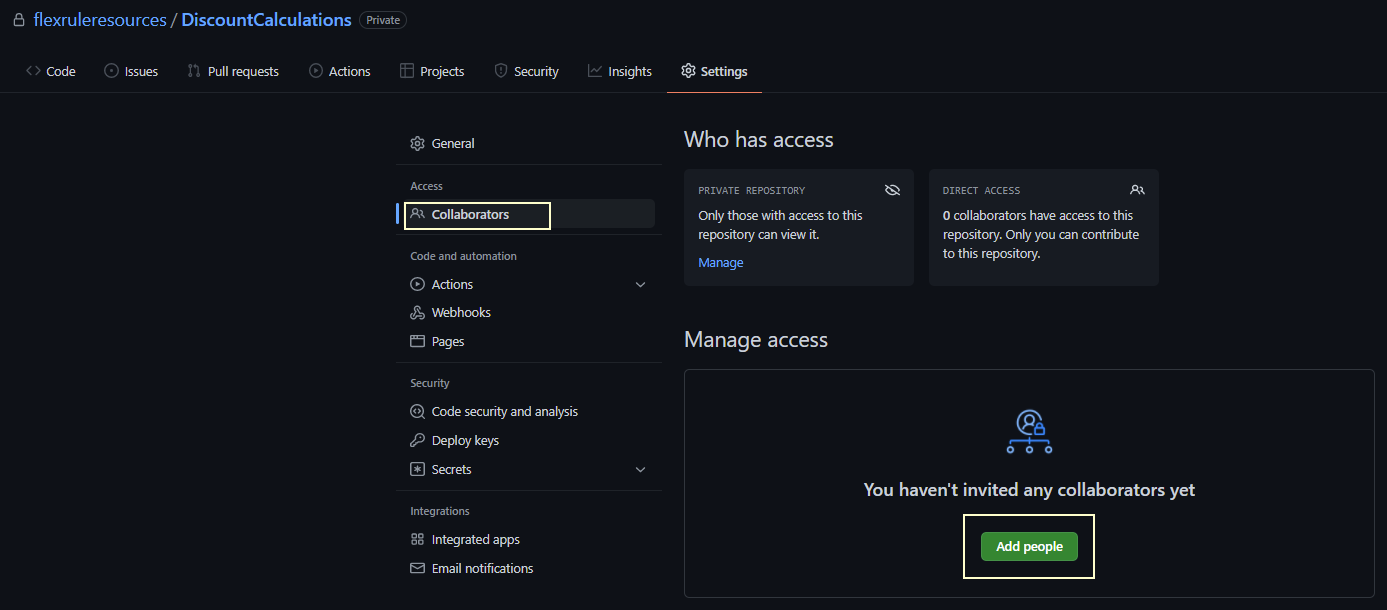Screen dimensions: 1387x610
Task: Click the Security shield icon
Action: pos(501,71)
